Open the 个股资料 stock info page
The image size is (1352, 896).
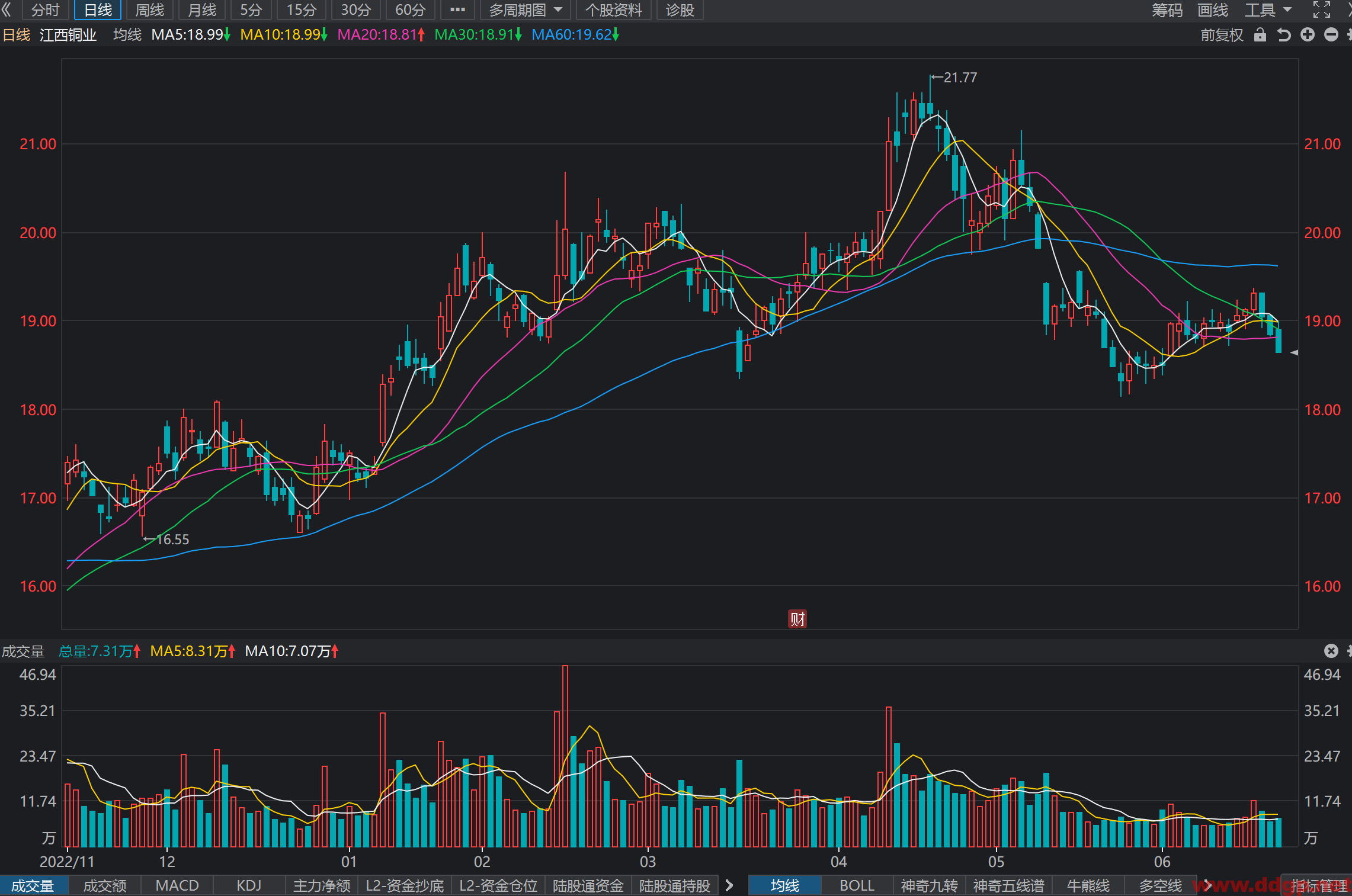[613, 10]
